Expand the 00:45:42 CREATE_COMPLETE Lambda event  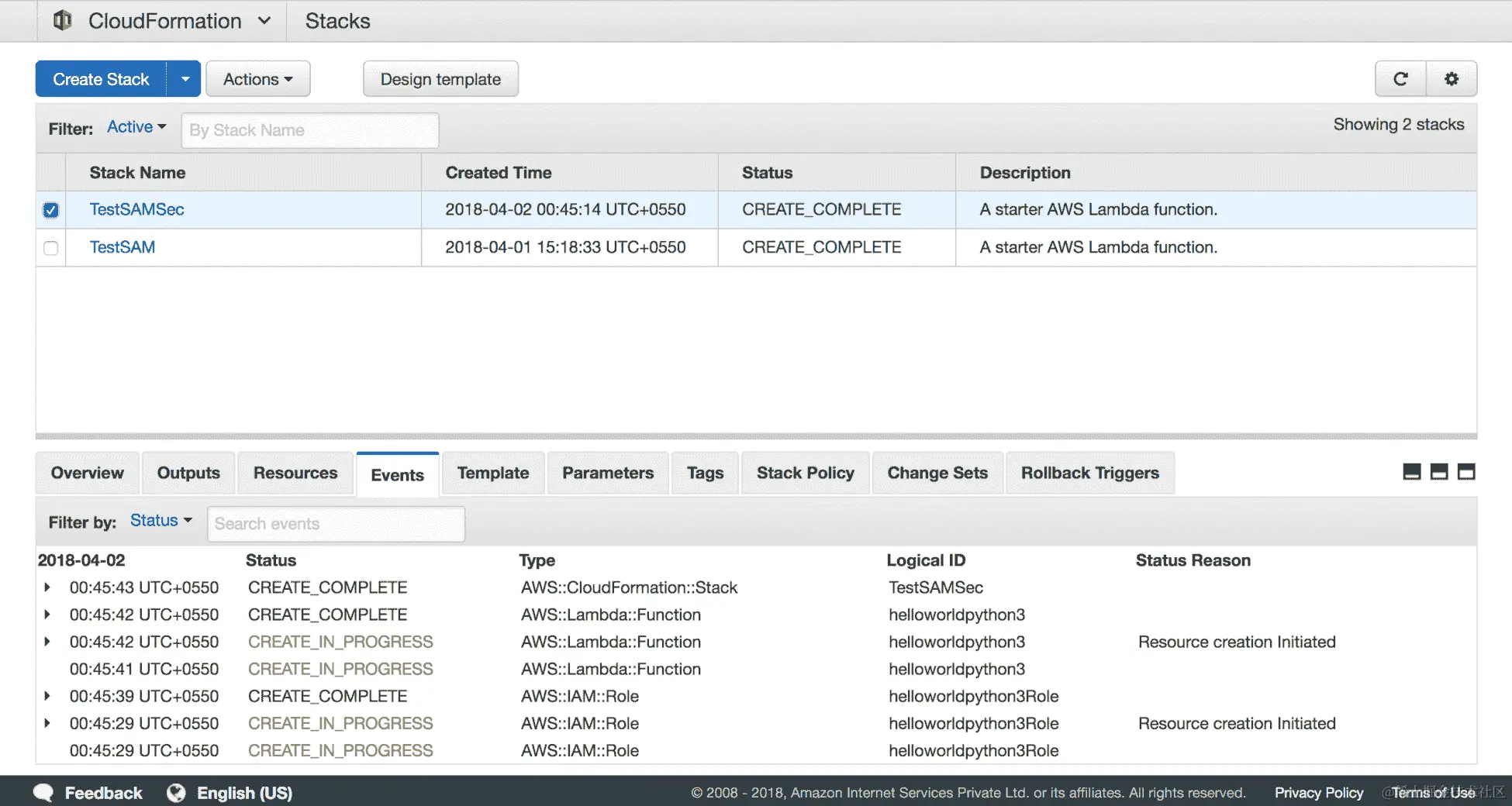click(x=47, y=615)
